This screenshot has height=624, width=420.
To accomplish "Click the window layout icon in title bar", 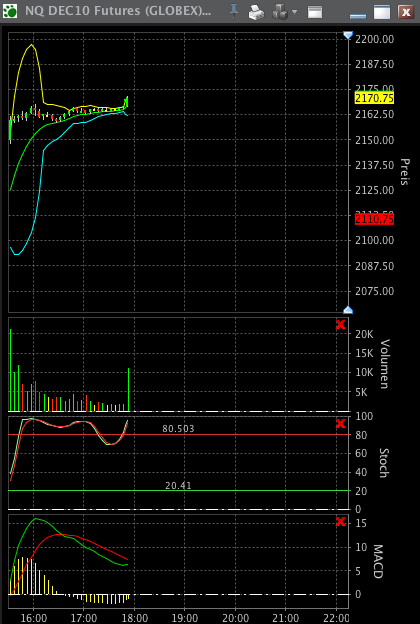I will pos(315,12).
